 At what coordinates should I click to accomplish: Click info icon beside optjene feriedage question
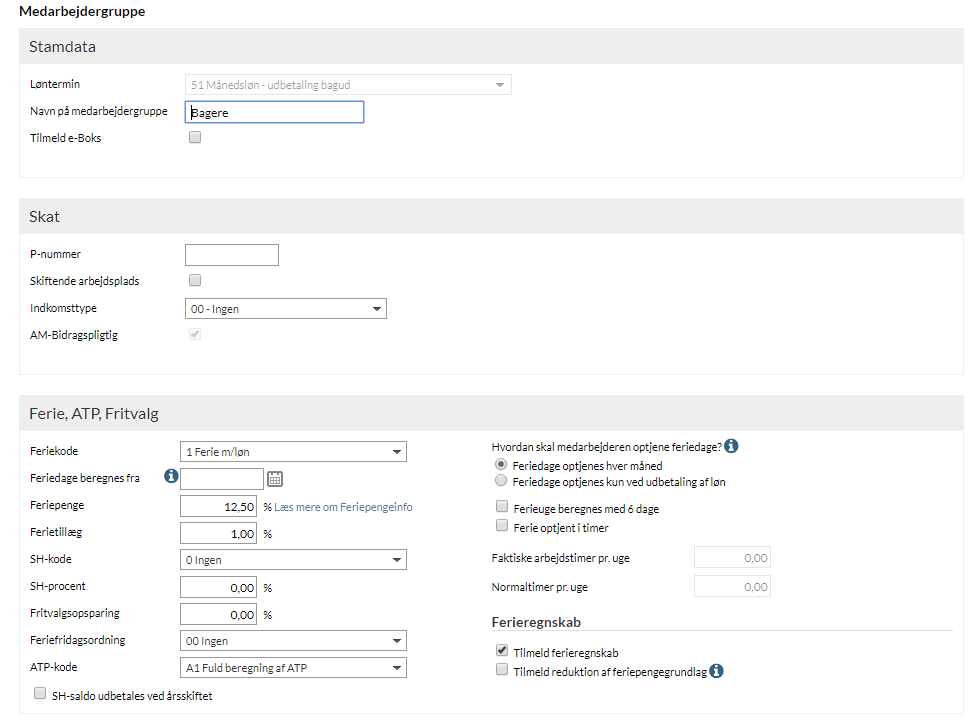[x=731, y=446]
